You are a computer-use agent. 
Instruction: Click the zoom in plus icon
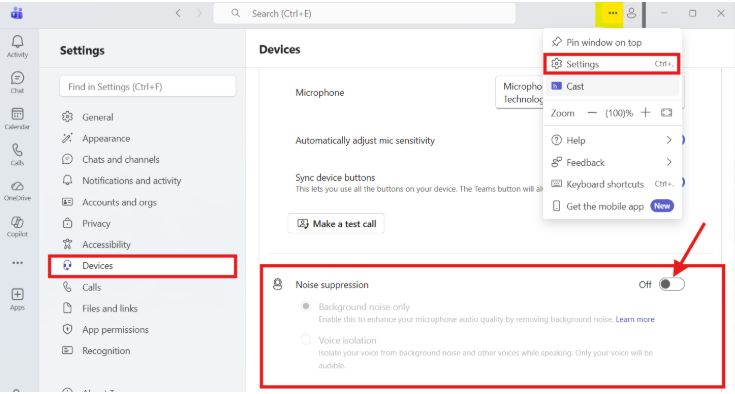(645, 112)
